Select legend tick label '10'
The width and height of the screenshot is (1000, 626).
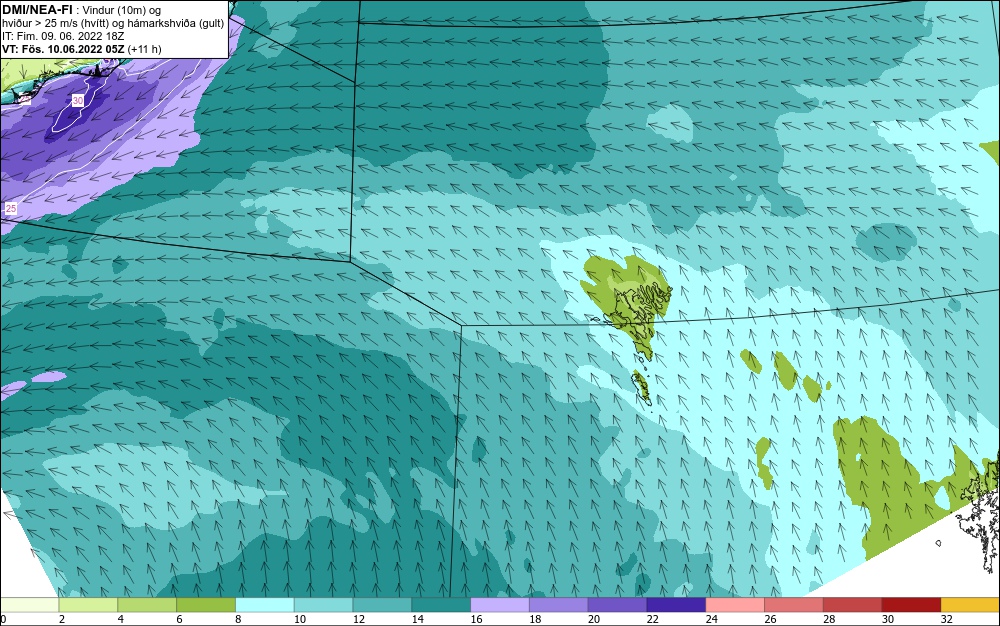300,619
